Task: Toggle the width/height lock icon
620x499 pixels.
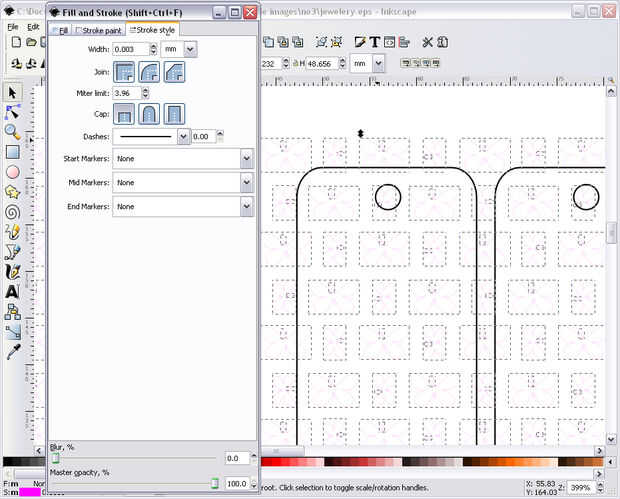Action: point(295,63)
